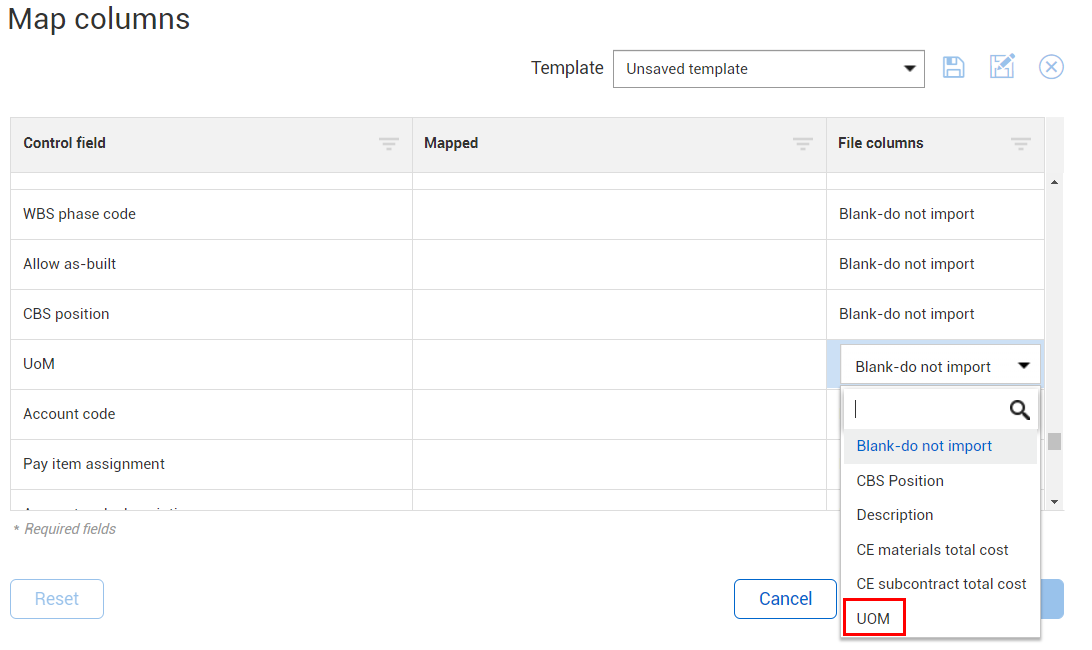The height and width of the screenshot is (650, 1092).
Task: Select Description from dropdown options
Action: [x=895, y=515]
